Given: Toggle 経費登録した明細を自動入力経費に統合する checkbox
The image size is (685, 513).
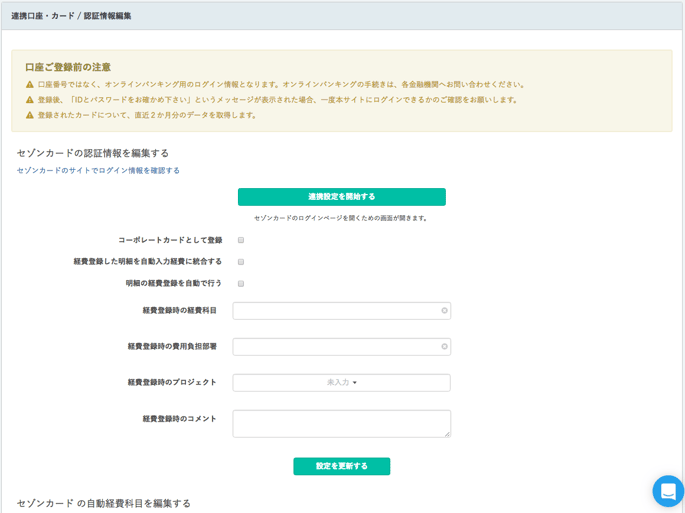Looking at the screenshot, I should point(241,262).
